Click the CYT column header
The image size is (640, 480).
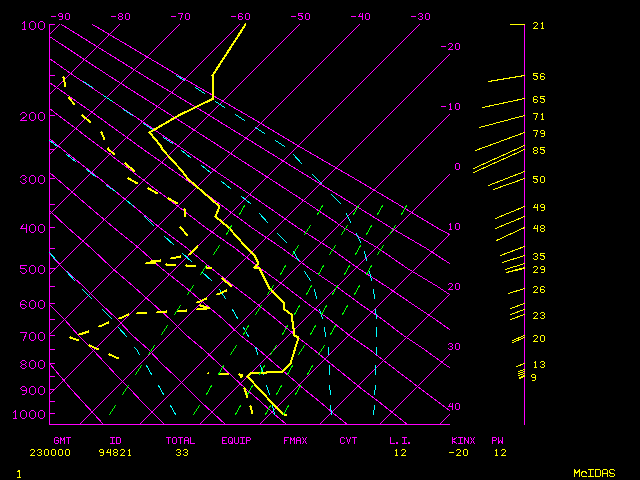click(348, 440)
